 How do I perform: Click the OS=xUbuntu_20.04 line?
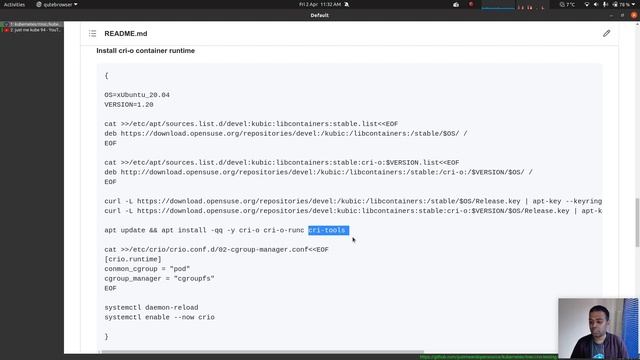[x=137, y=95]
